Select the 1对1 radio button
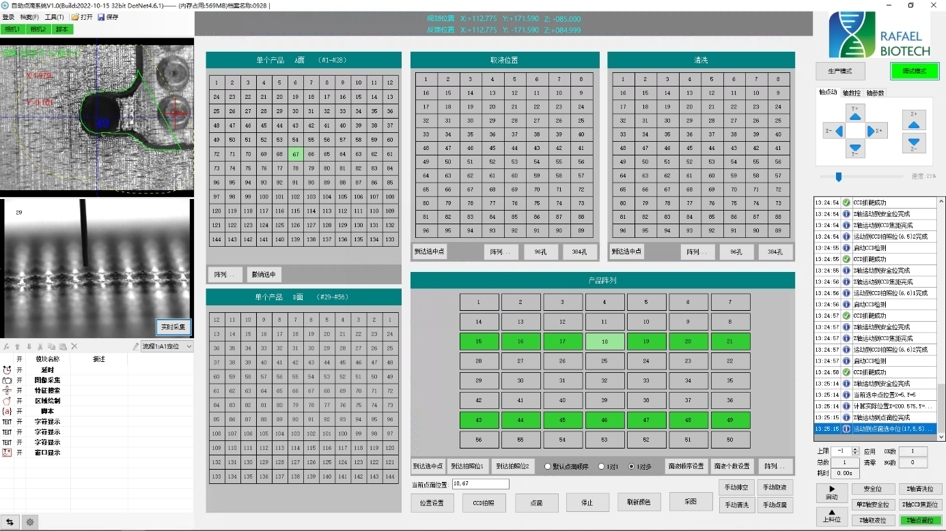 coord(601,466)
